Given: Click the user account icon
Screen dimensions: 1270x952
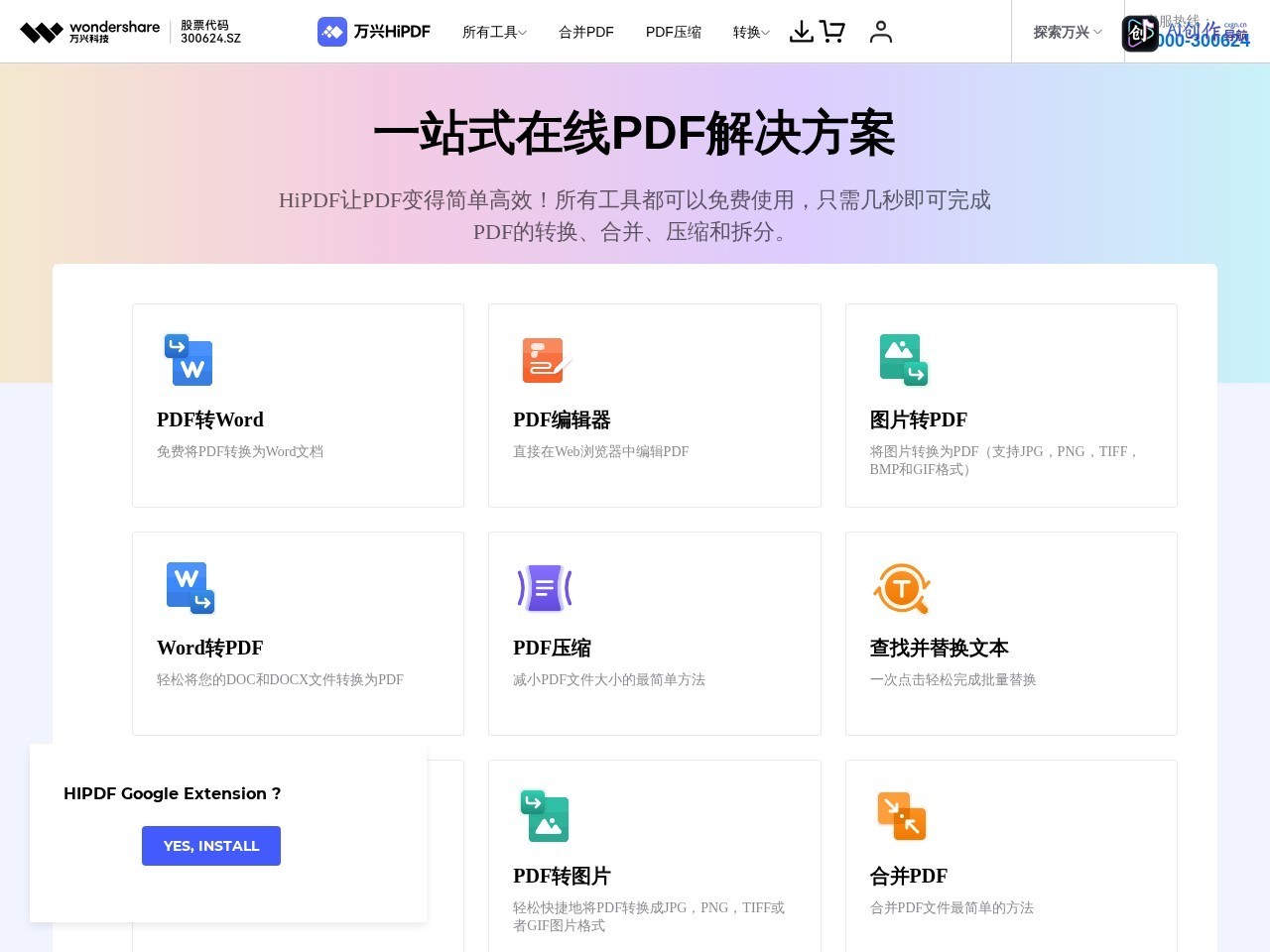Looking at the screenshot, I should click(x=881, y=32).
